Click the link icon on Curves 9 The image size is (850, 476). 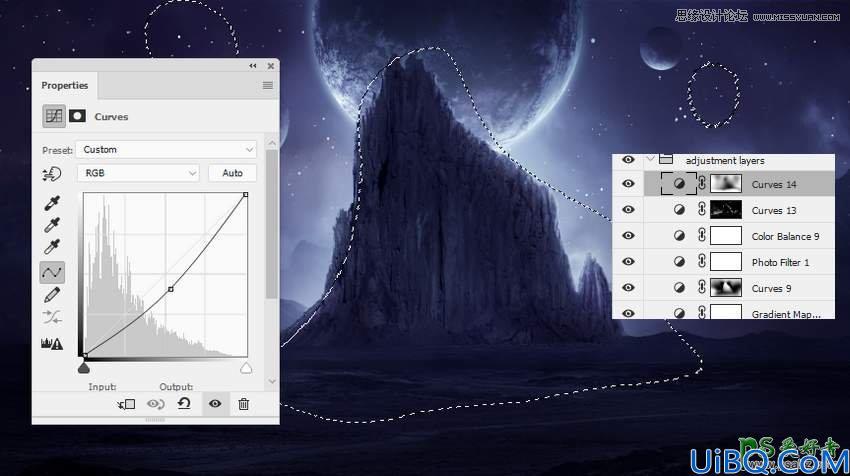coord(702,288)
